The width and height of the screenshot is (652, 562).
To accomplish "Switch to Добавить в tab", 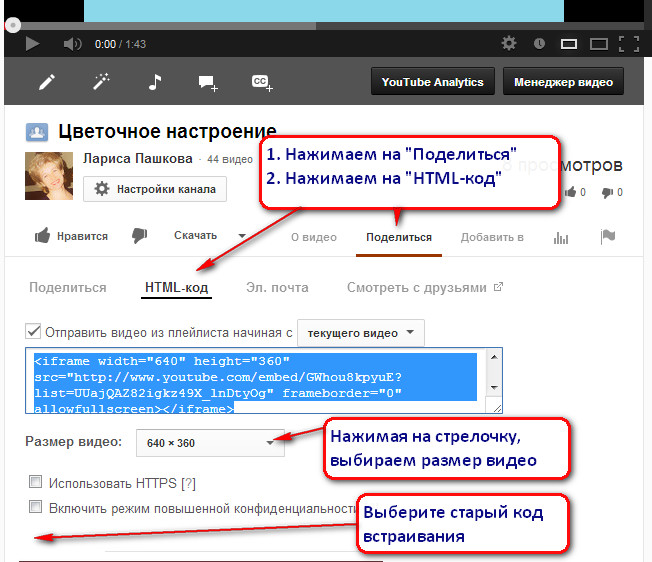I will (492, 237).
